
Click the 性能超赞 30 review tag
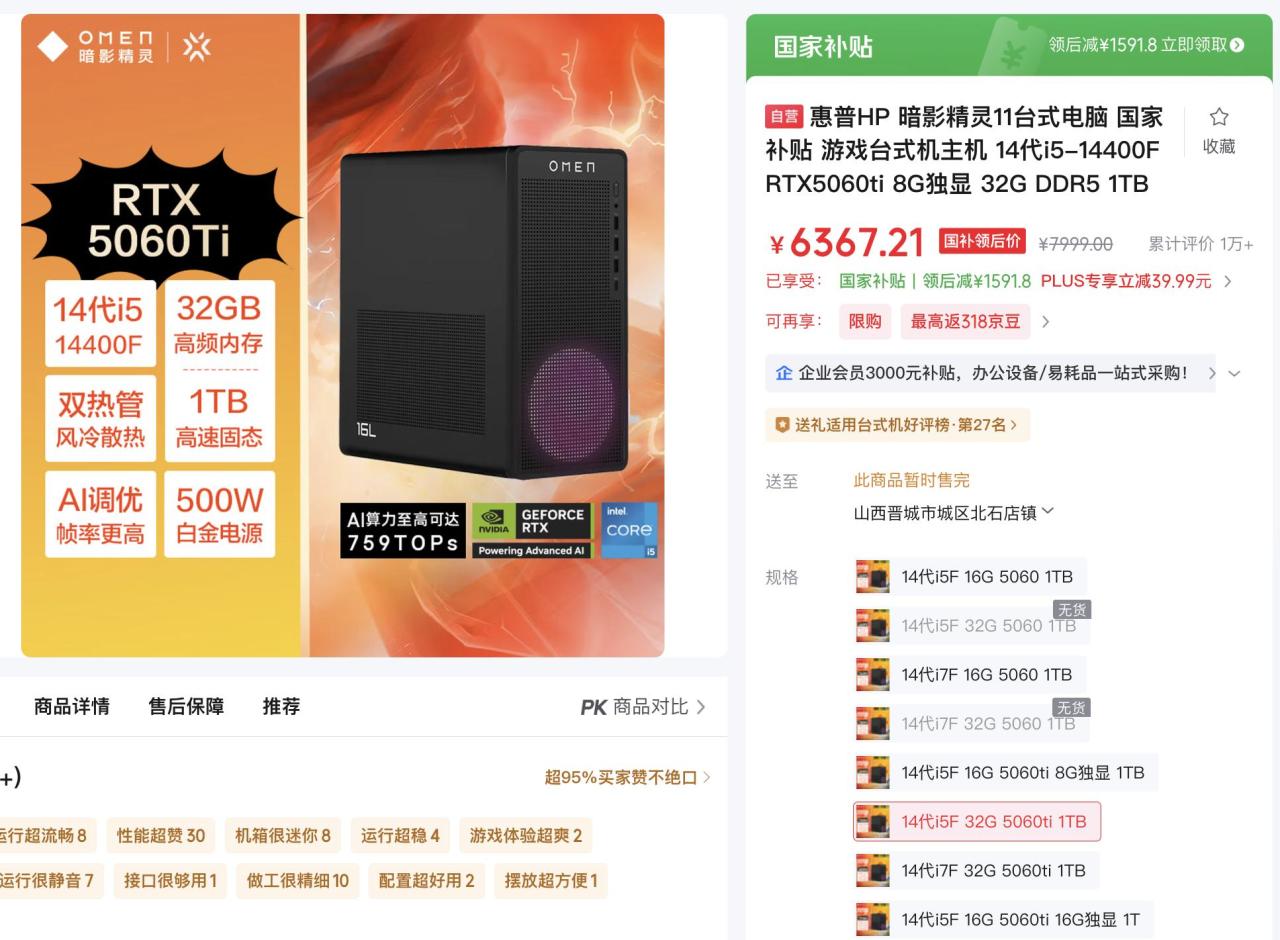click(161, 835)
